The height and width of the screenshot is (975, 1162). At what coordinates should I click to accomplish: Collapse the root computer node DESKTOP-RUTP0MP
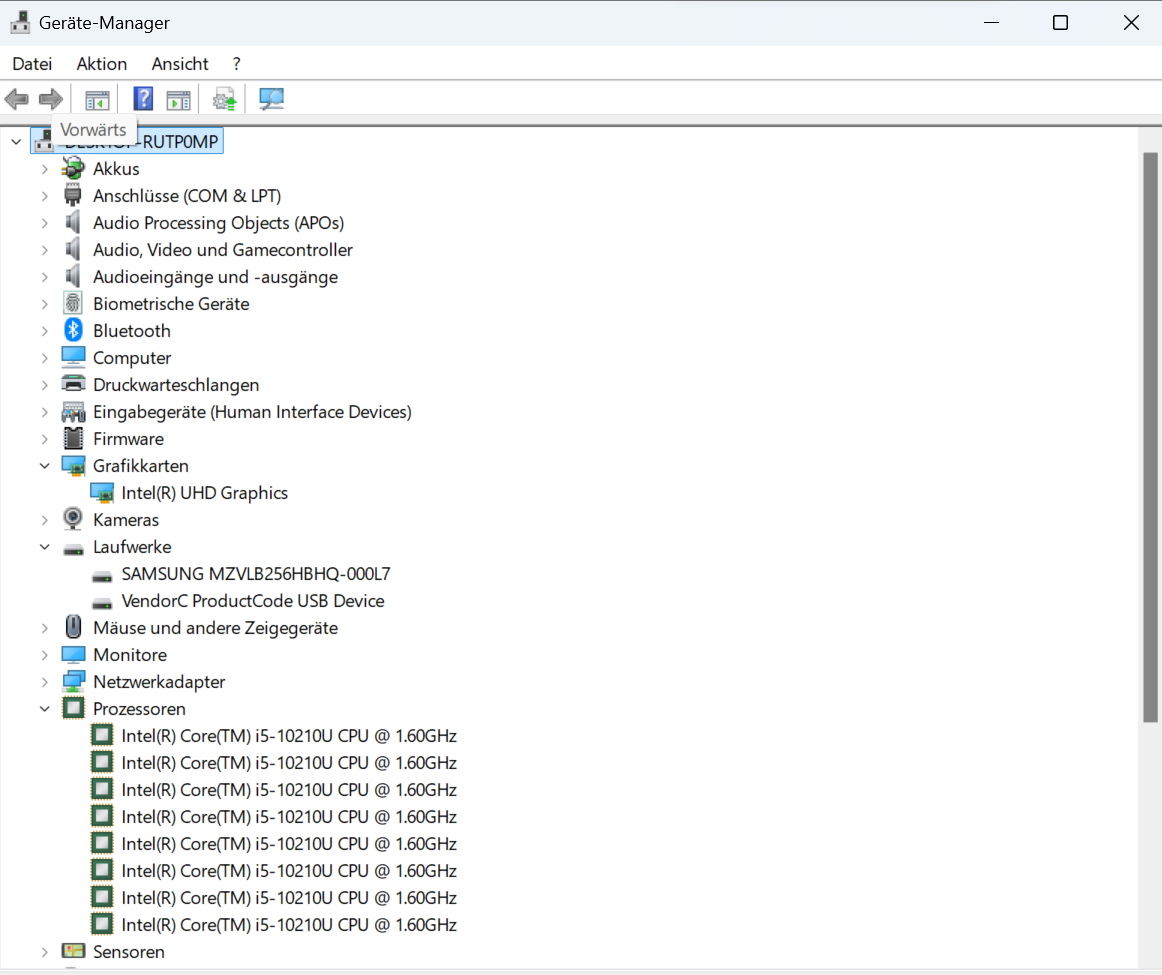coord(16,142)
